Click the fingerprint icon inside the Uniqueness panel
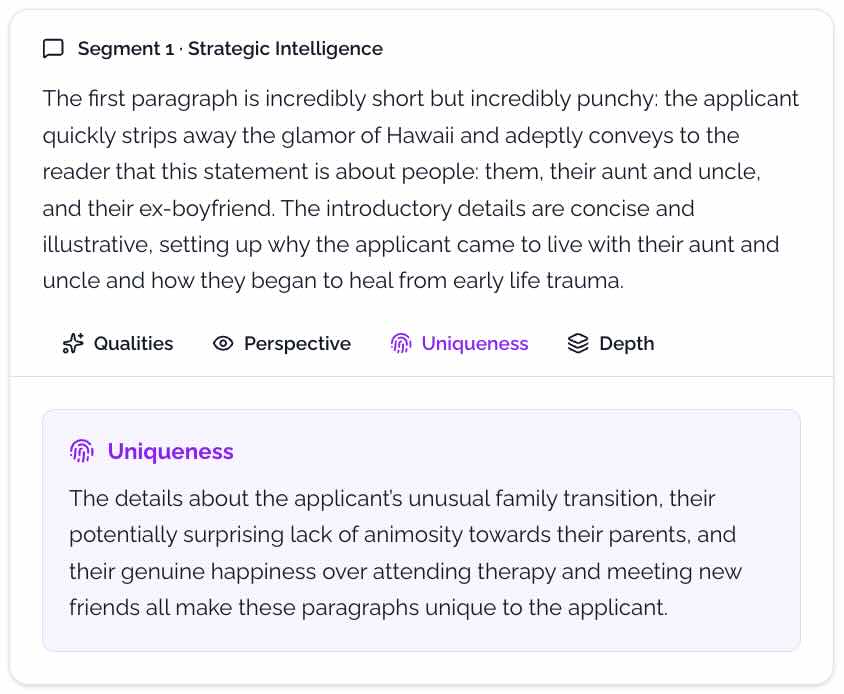The image size is (844, 694). (82, 451)
